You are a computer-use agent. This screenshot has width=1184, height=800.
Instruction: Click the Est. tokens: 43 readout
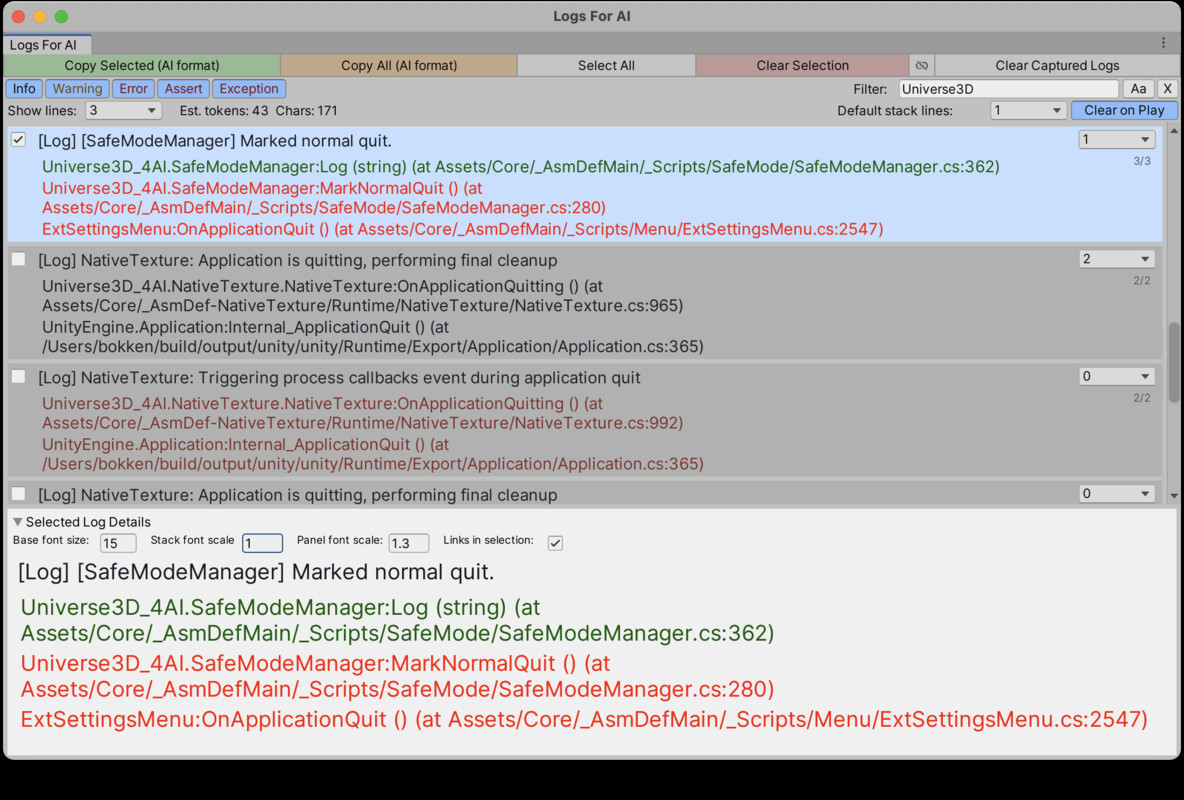[x=224, y=110]
